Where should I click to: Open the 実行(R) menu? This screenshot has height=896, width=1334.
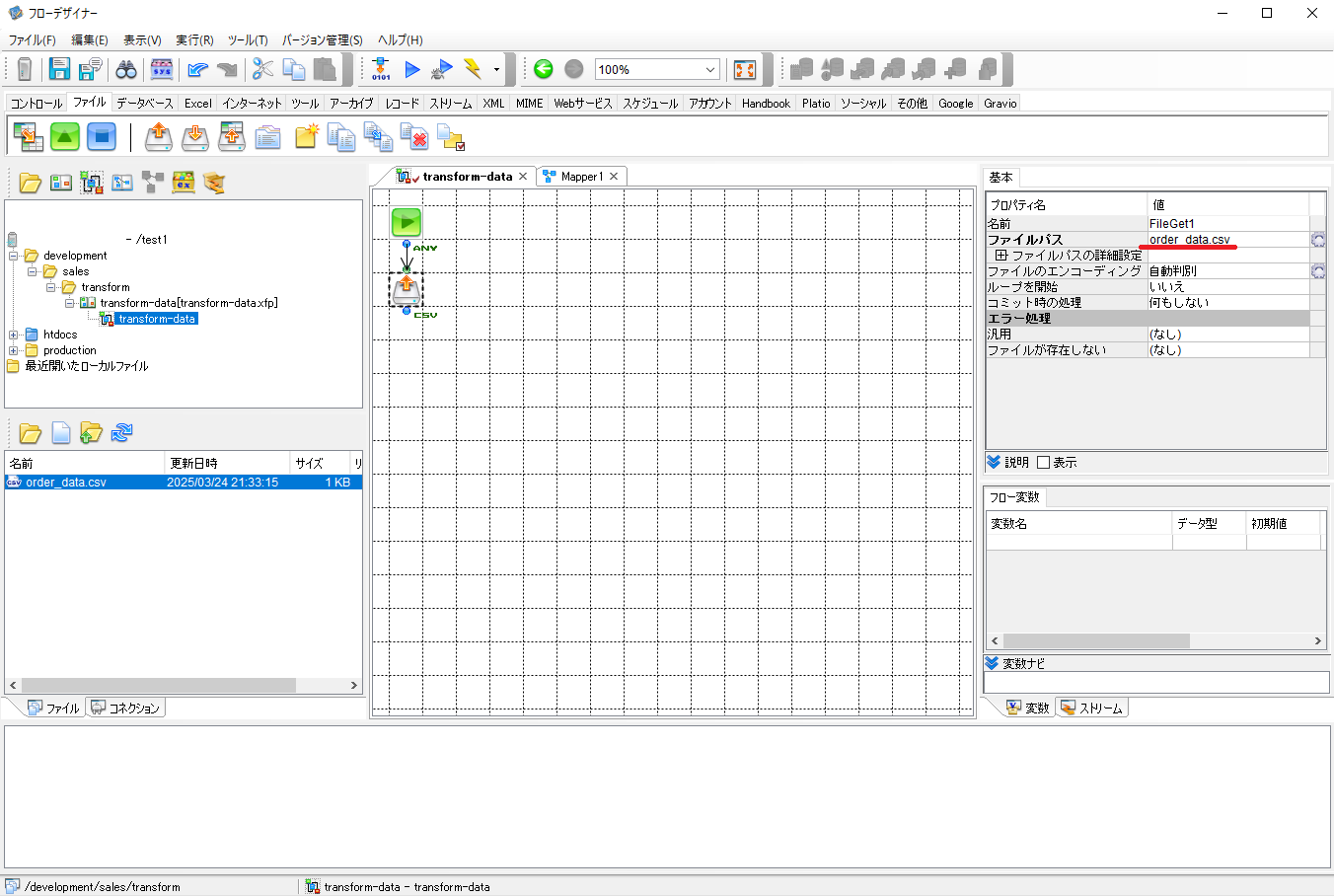coord(194,40)
